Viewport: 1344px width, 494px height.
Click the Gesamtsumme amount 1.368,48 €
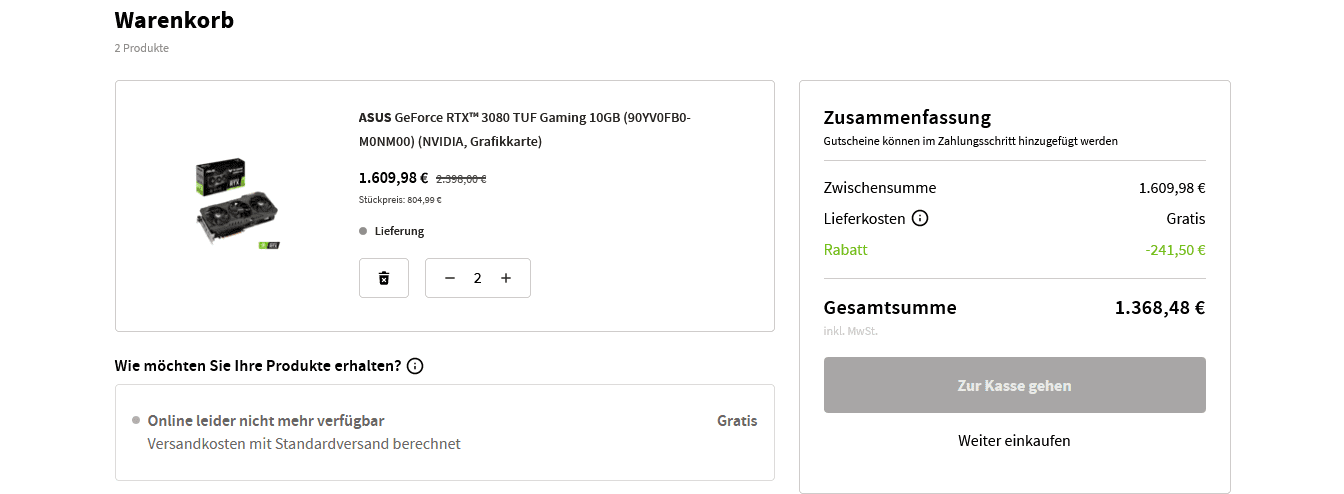pyautogui.click(x=1160, y=307)
